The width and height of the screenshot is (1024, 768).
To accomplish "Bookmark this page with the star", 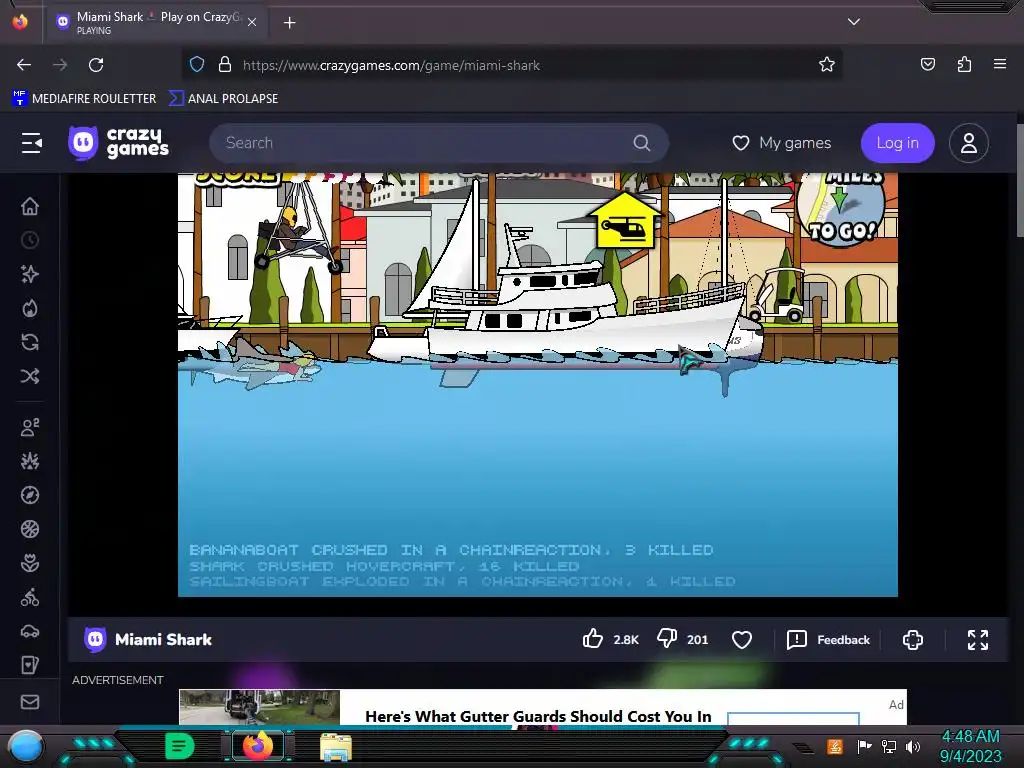I will coord(827,65).
